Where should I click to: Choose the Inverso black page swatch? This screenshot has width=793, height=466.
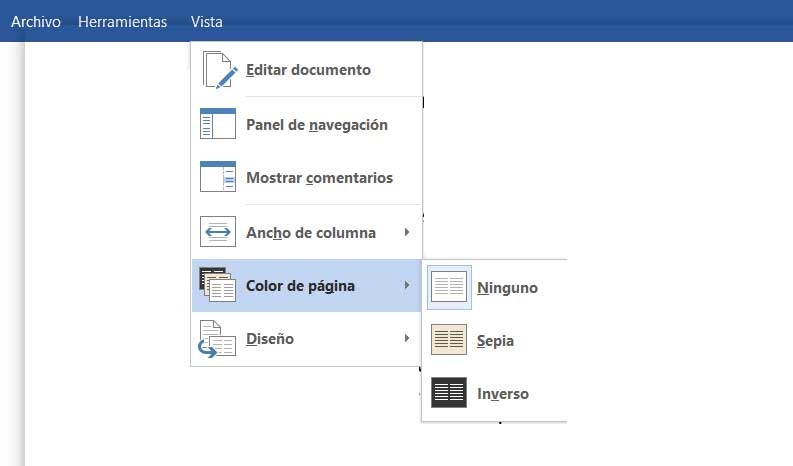[449, 393]
